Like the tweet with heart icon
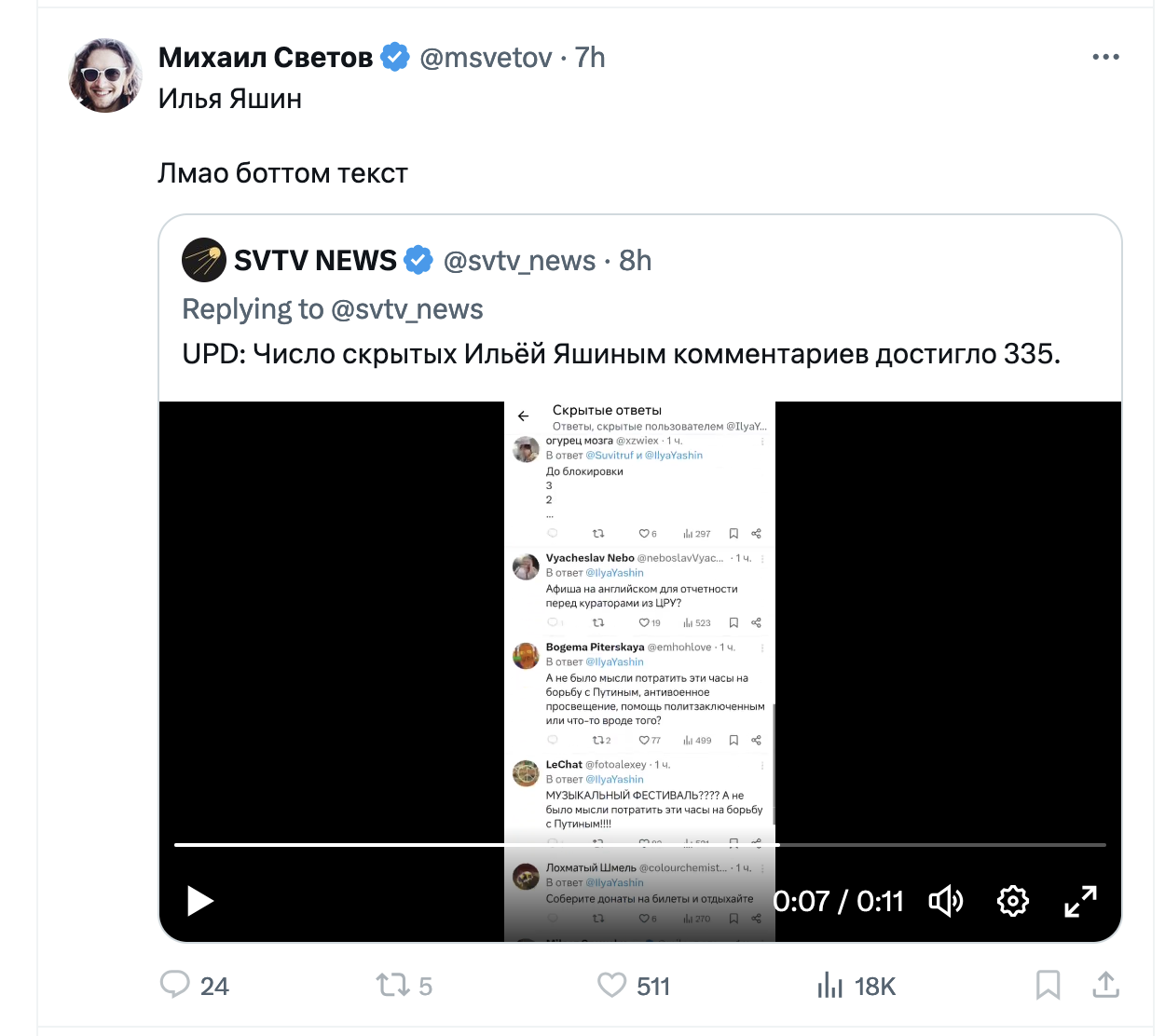Viewport: 1165px width, 1036px height. point(611,985)
